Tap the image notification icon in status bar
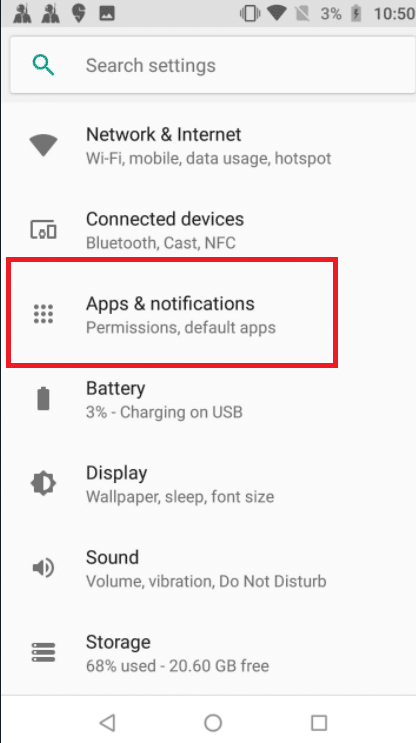The width and height of the screenshot is (416, 743). pos(108,14)
